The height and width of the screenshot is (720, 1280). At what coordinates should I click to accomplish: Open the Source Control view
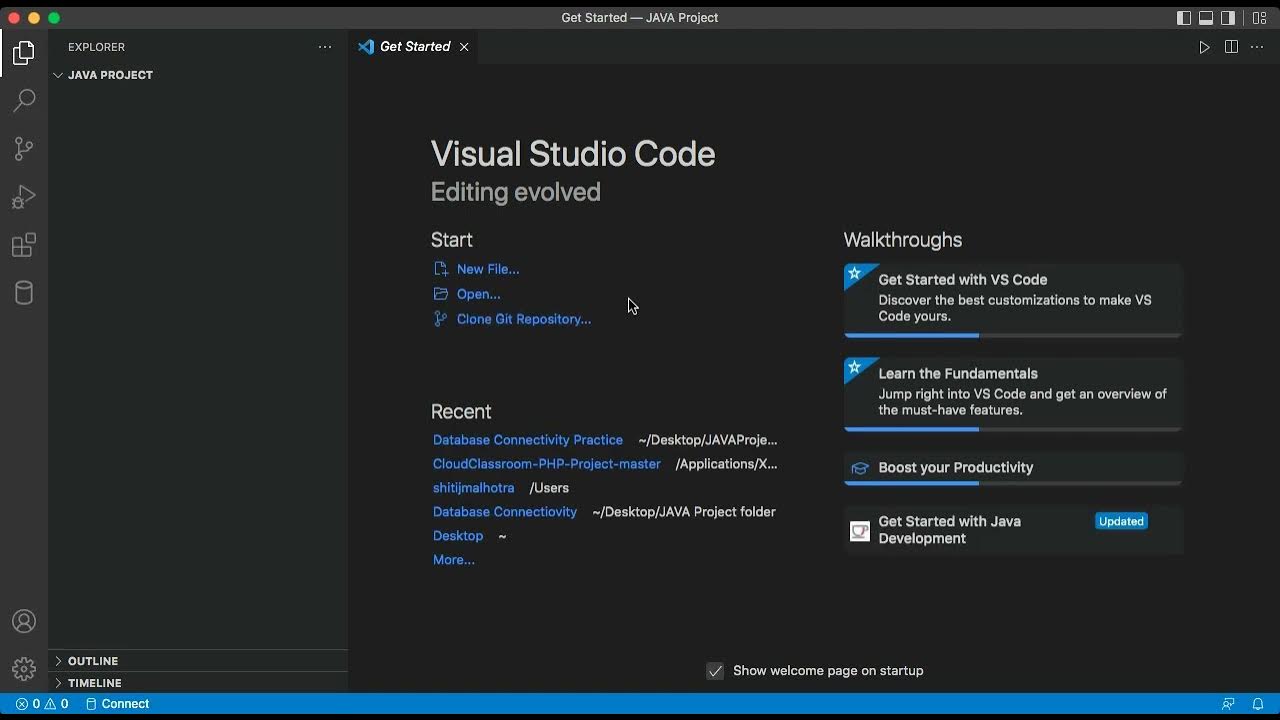tap(24, 148)
